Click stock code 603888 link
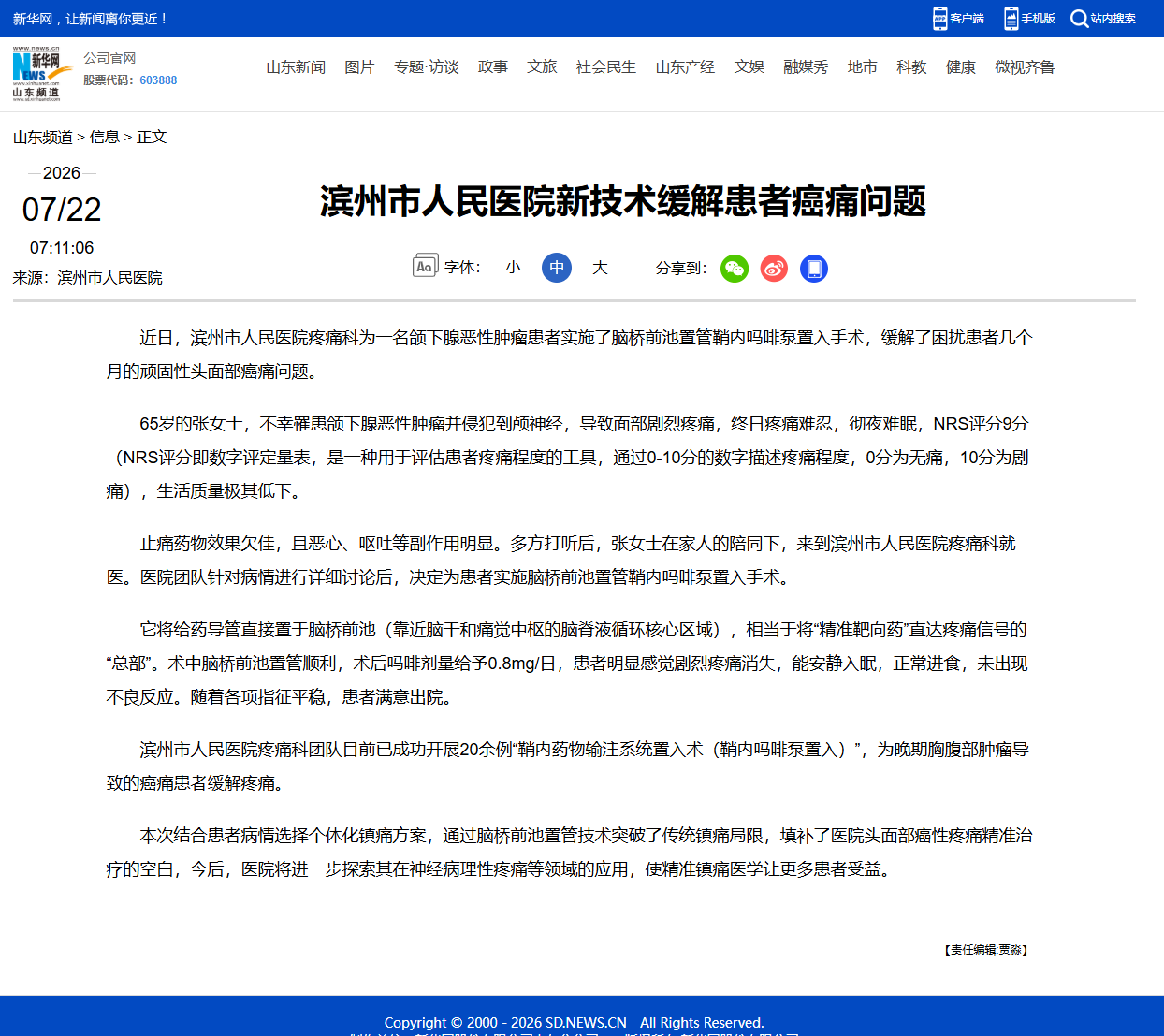Image resolution: width=1164 pixels, height=1036 pixels. point(158,80)
